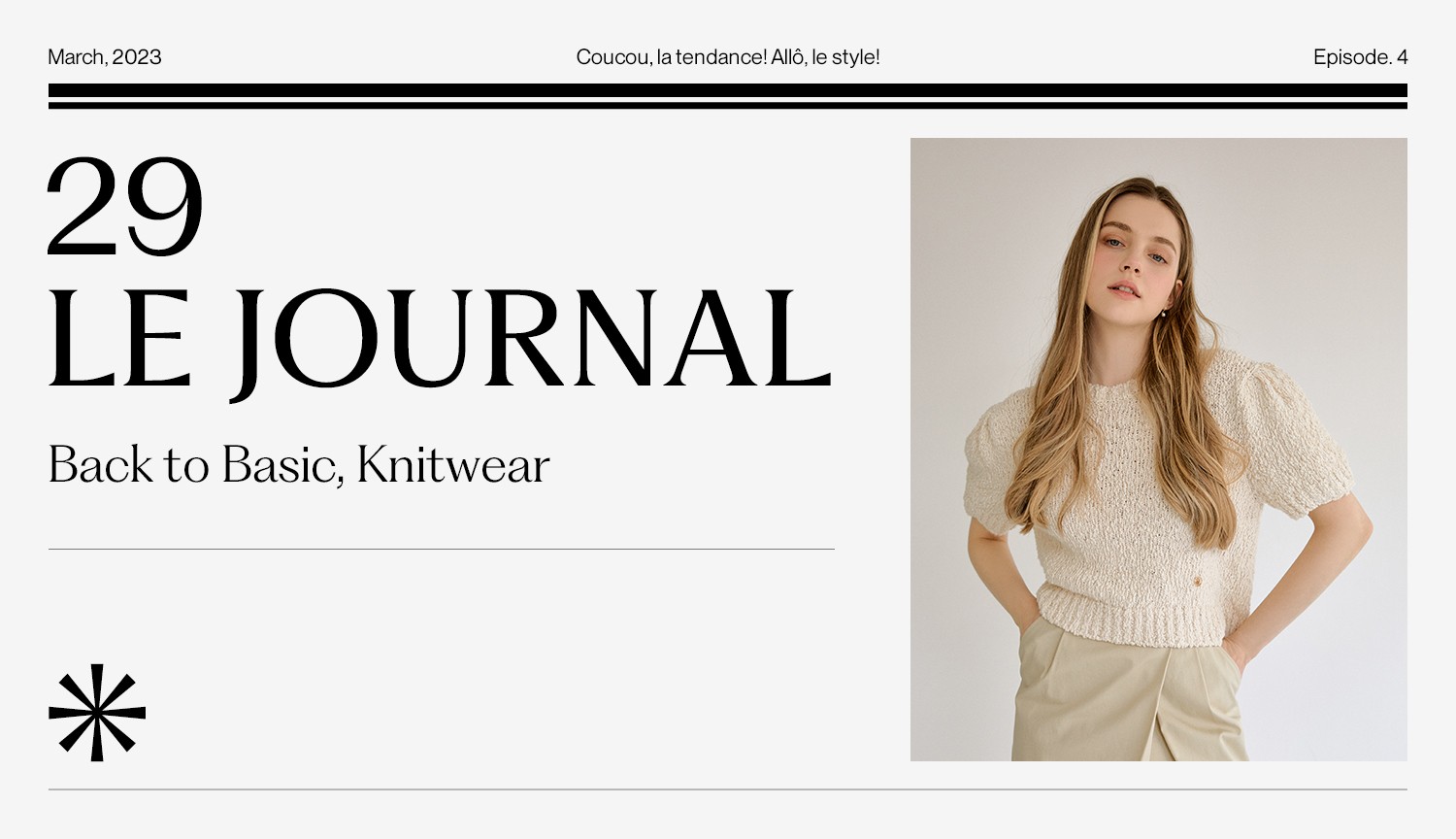Click the bottom horizontal divider line

coord(728,789)
